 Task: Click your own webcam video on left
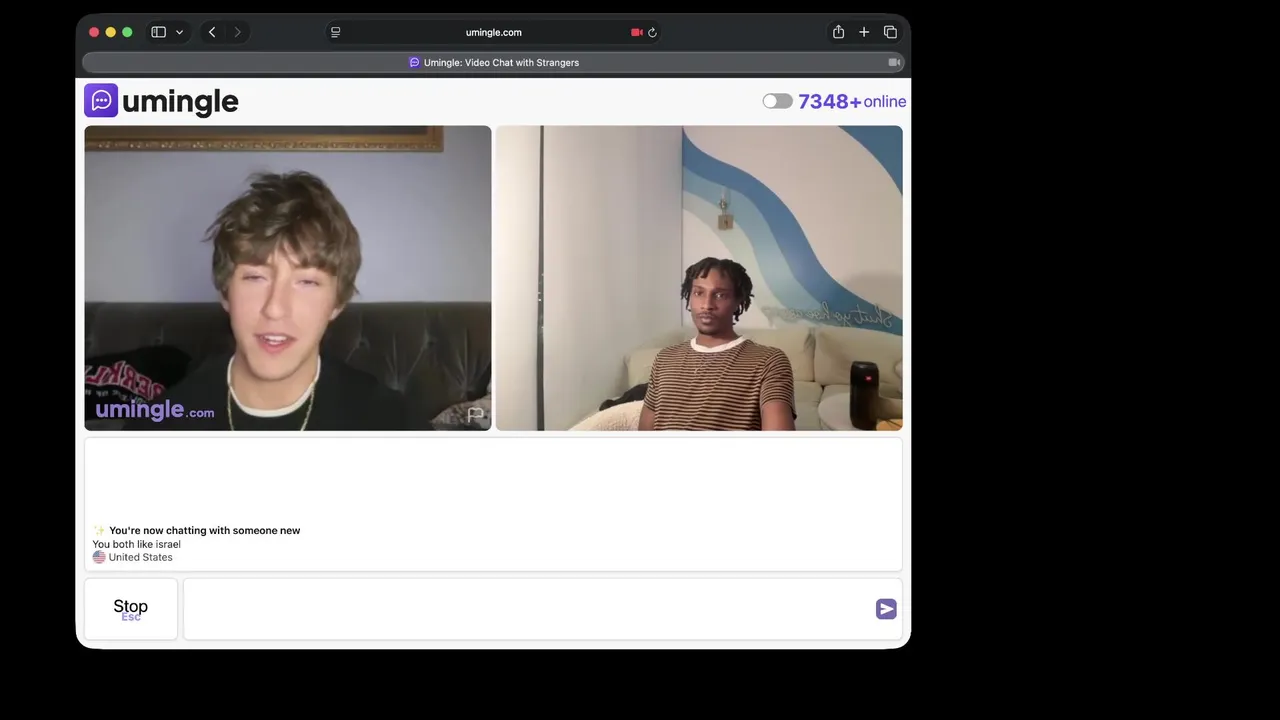point(288,278)
